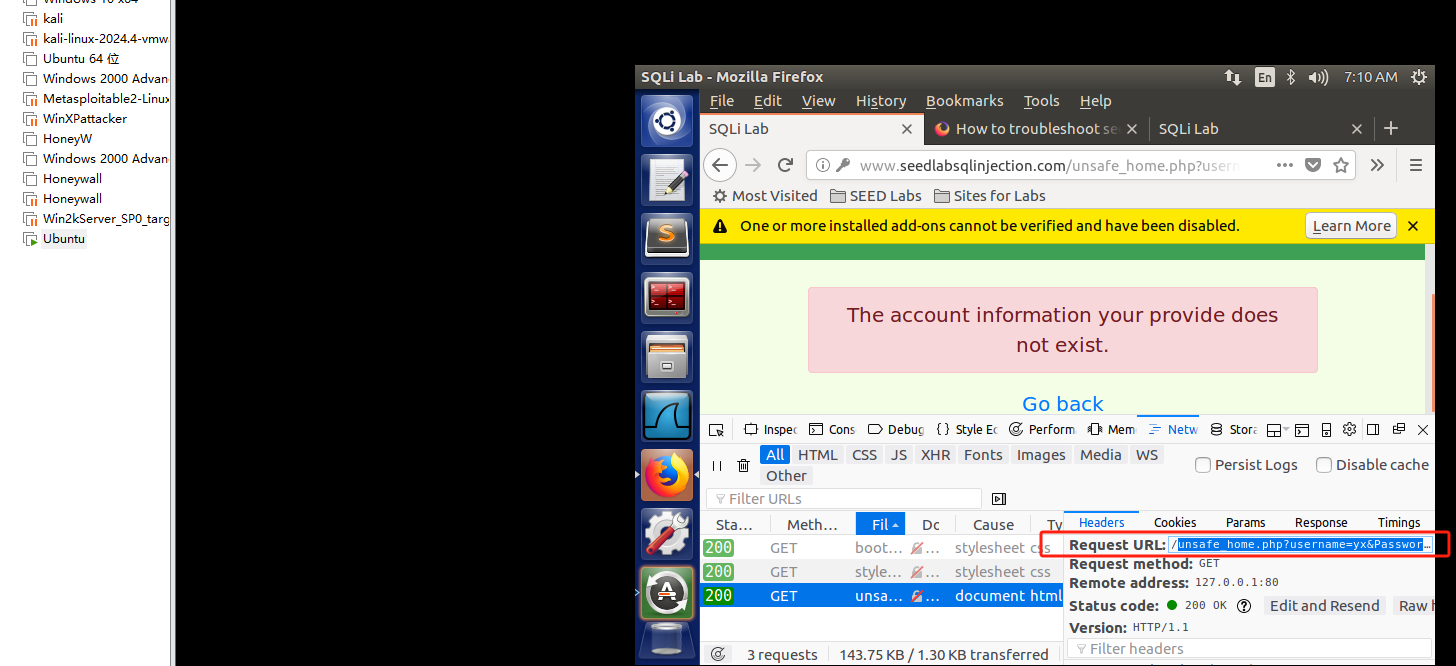1456x666 pixels.
Task: Open keyboard language En indicator
Action: click(1265, 77)
